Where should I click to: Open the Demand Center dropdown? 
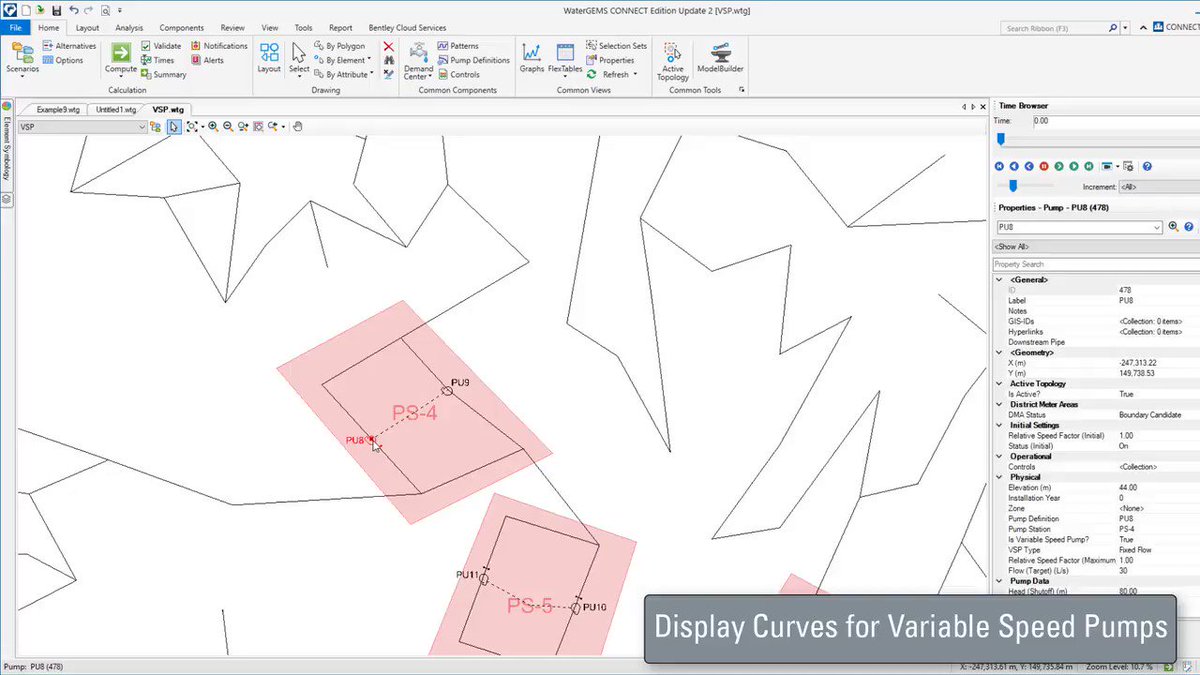pyautogui.click(x=418, y=59)
